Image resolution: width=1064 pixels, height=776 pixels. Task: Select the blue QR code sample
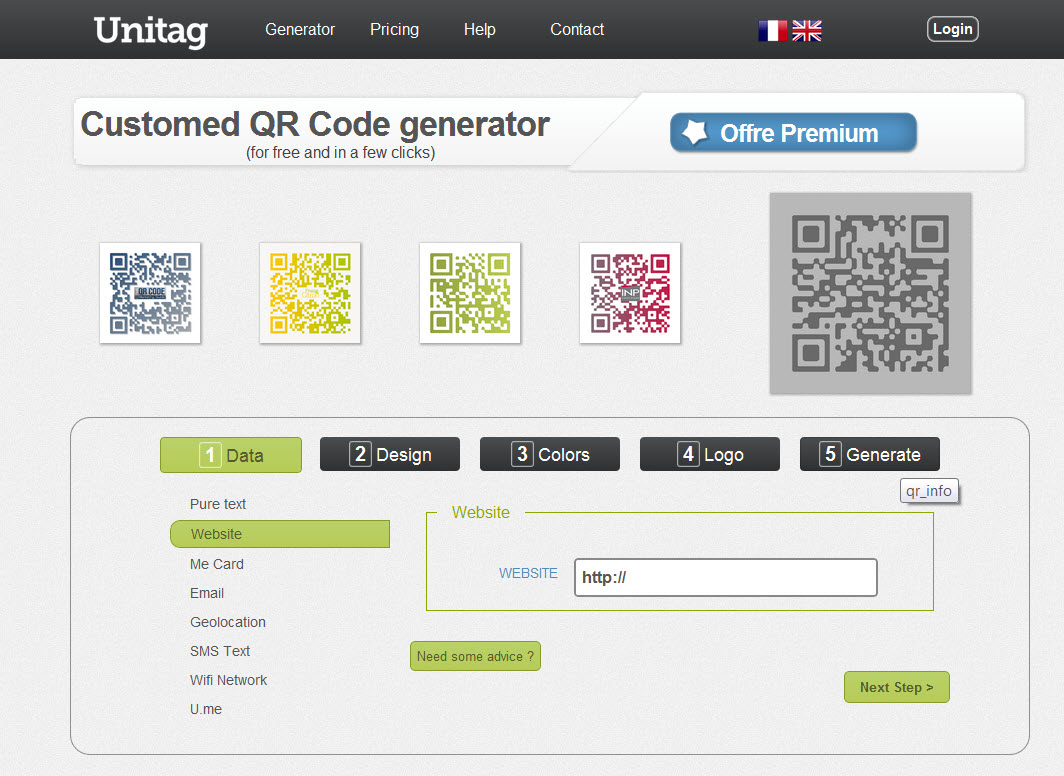(150, 293)
